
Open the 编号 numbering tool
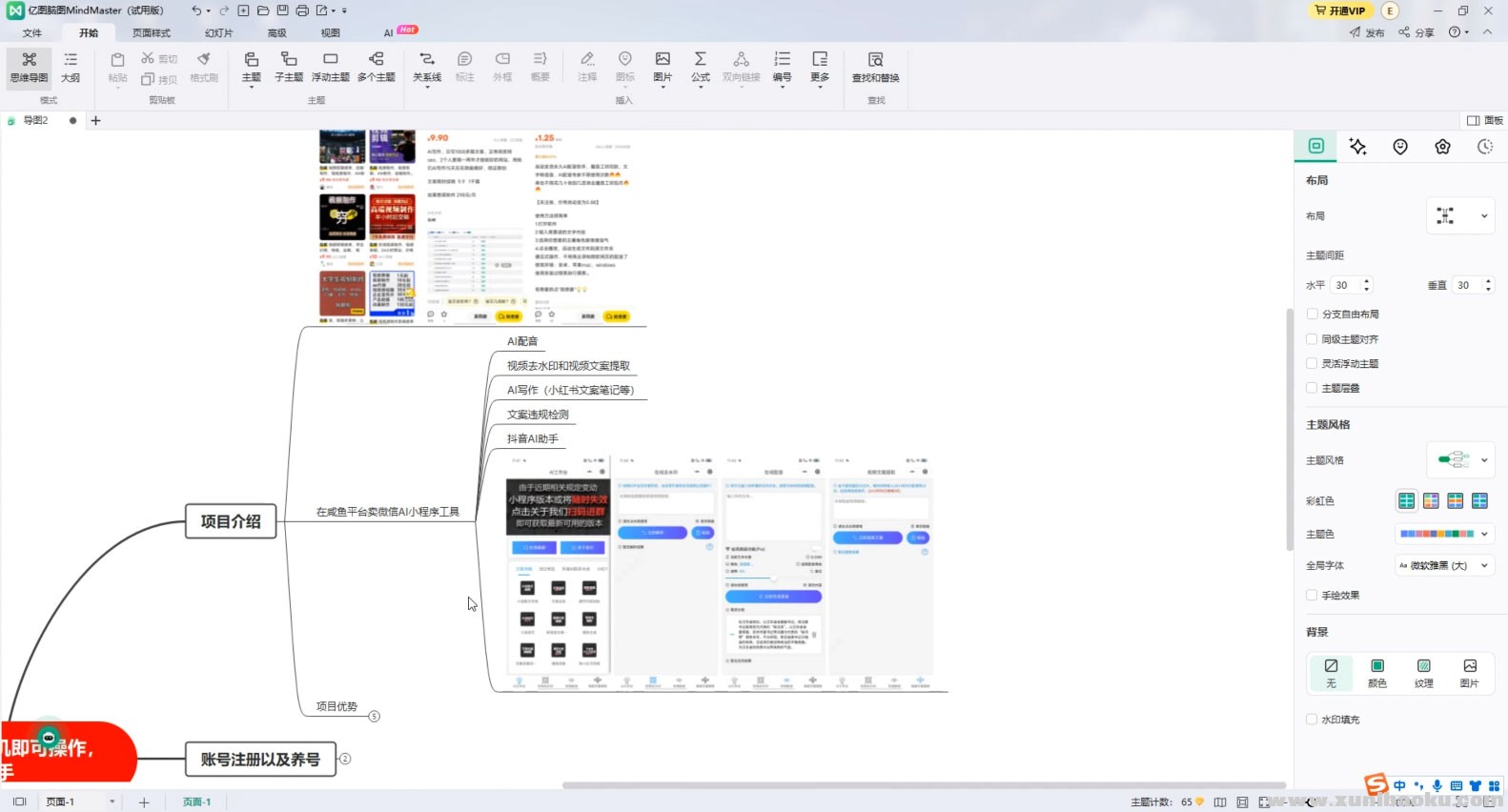782,66
